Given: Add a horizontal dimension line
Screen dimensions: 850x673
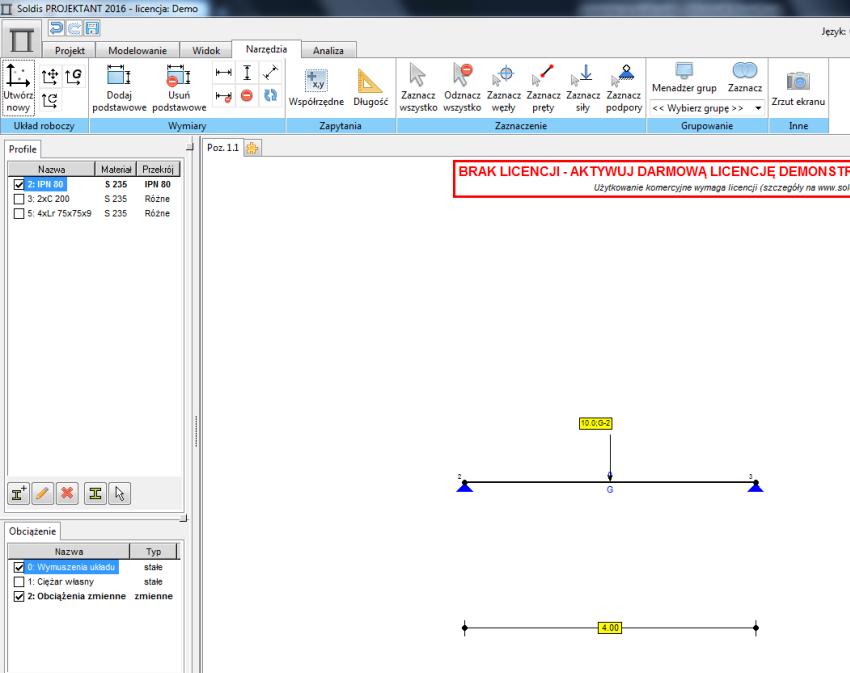Looking at the screenshot, I should coord(223,72).
